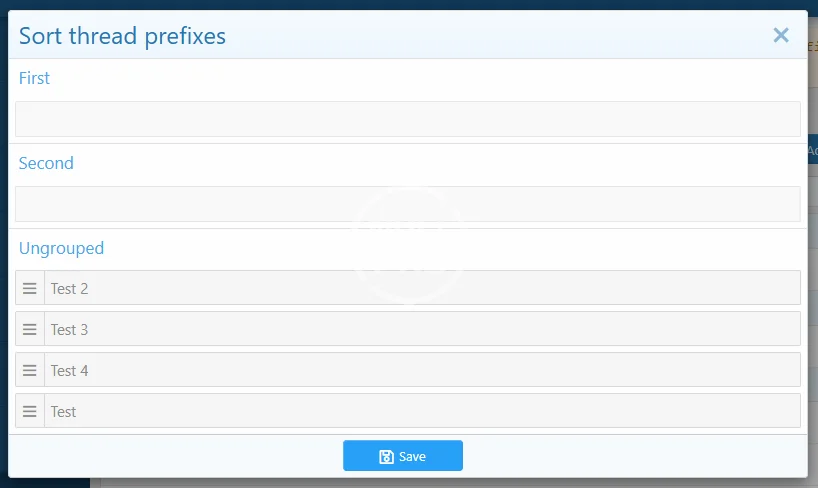This screenshot has width=818, height=488.
Task: Click the floppy disk icon on Save
Action: [386, 456]
